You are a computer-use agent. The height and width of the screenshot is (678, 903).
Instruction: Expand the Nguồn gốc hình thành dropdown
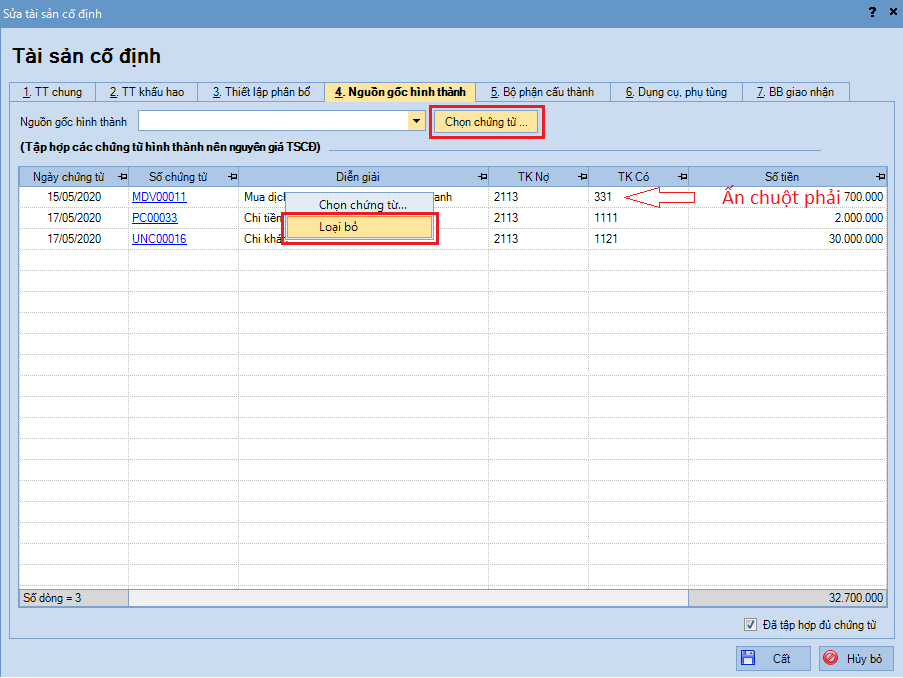[416, 122]
